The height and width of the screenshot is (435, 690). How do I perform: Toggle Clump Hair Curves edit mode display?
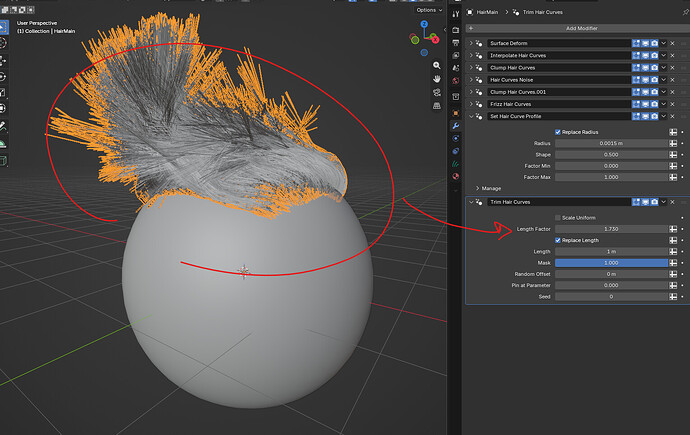[636, 68]
